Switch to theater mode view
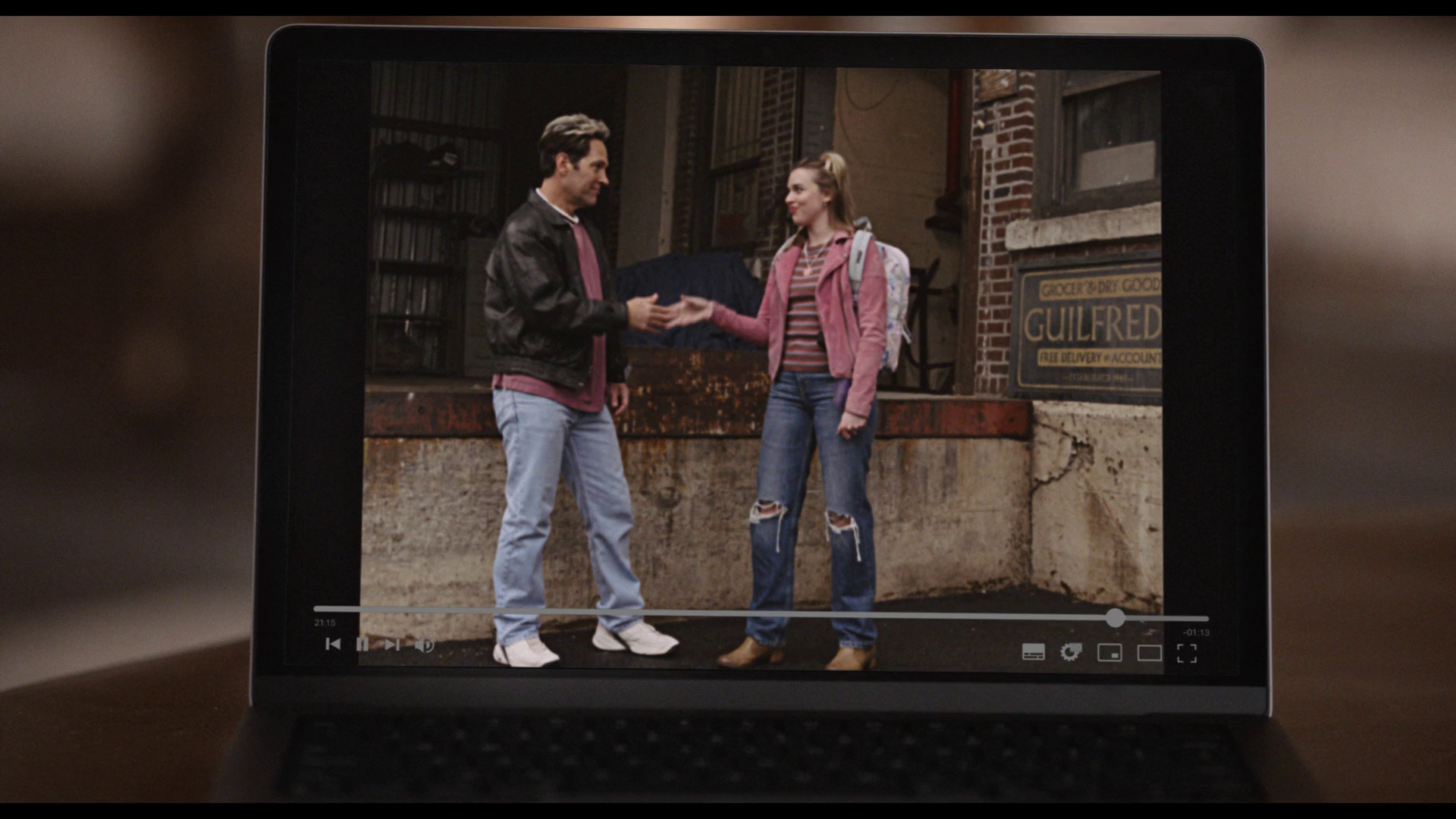1456x819 pixels. tap(1150, 653)
